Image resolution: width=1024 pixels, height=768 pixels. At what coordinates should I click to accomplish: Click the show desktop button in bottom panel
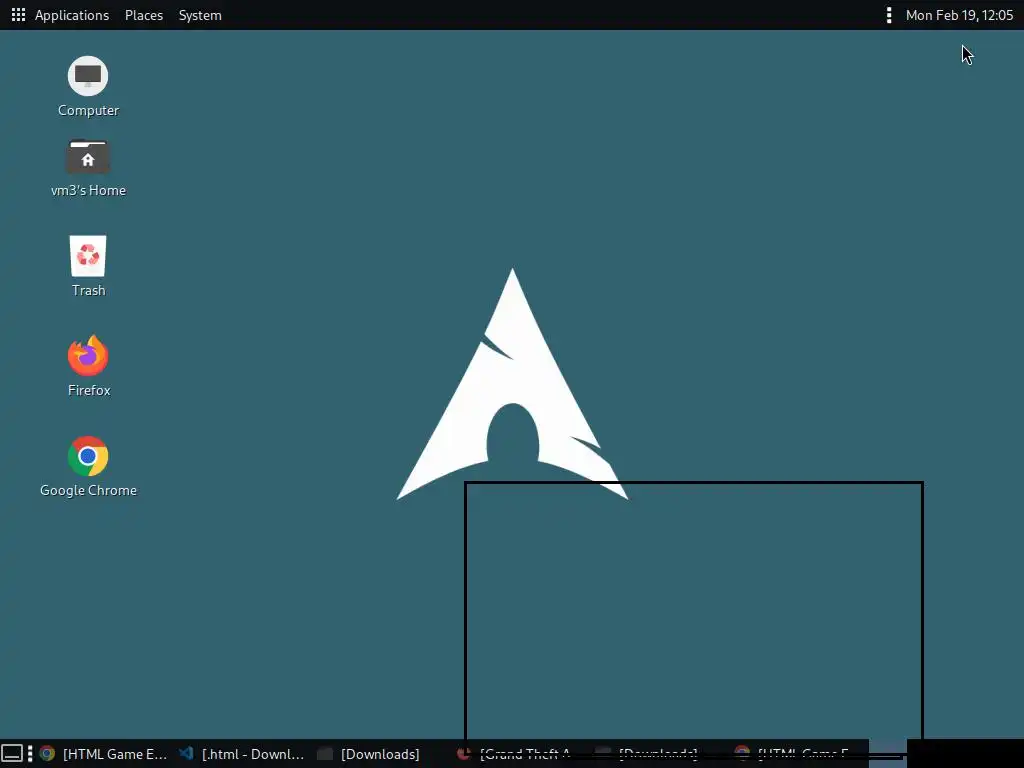point(12,754)
